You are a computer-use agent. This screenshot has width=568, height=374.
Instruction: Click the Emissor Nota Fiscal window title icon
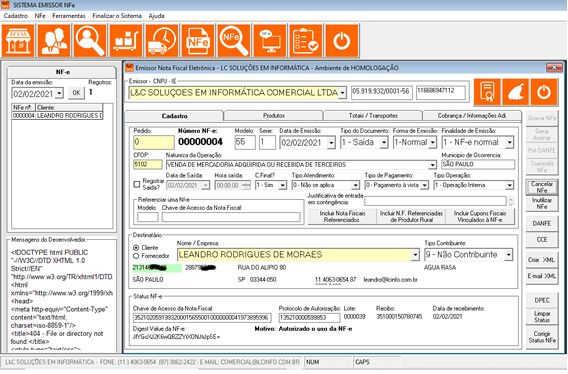click(x=129, y=67)
